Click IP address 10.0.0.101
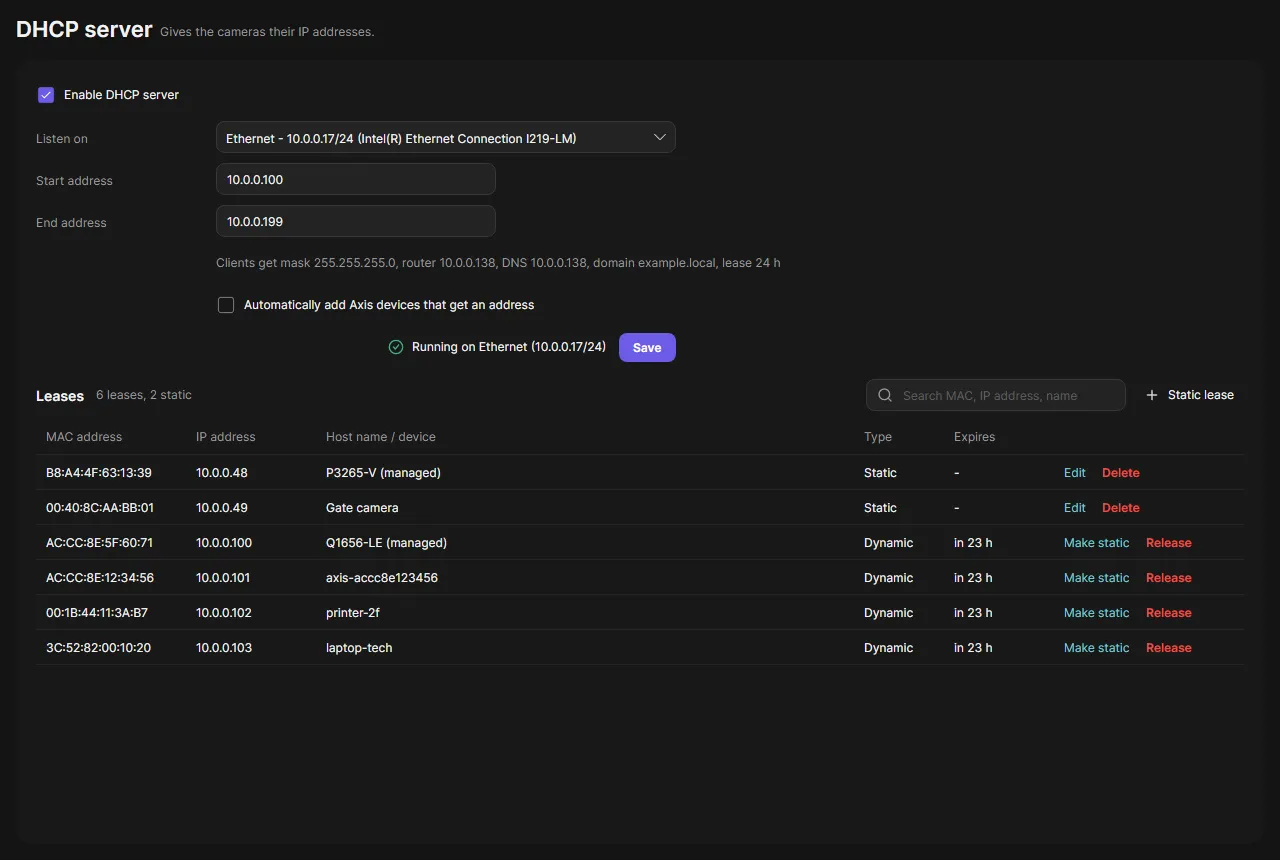This screenshot has height=860, width=1280. [x=223, y=578]
